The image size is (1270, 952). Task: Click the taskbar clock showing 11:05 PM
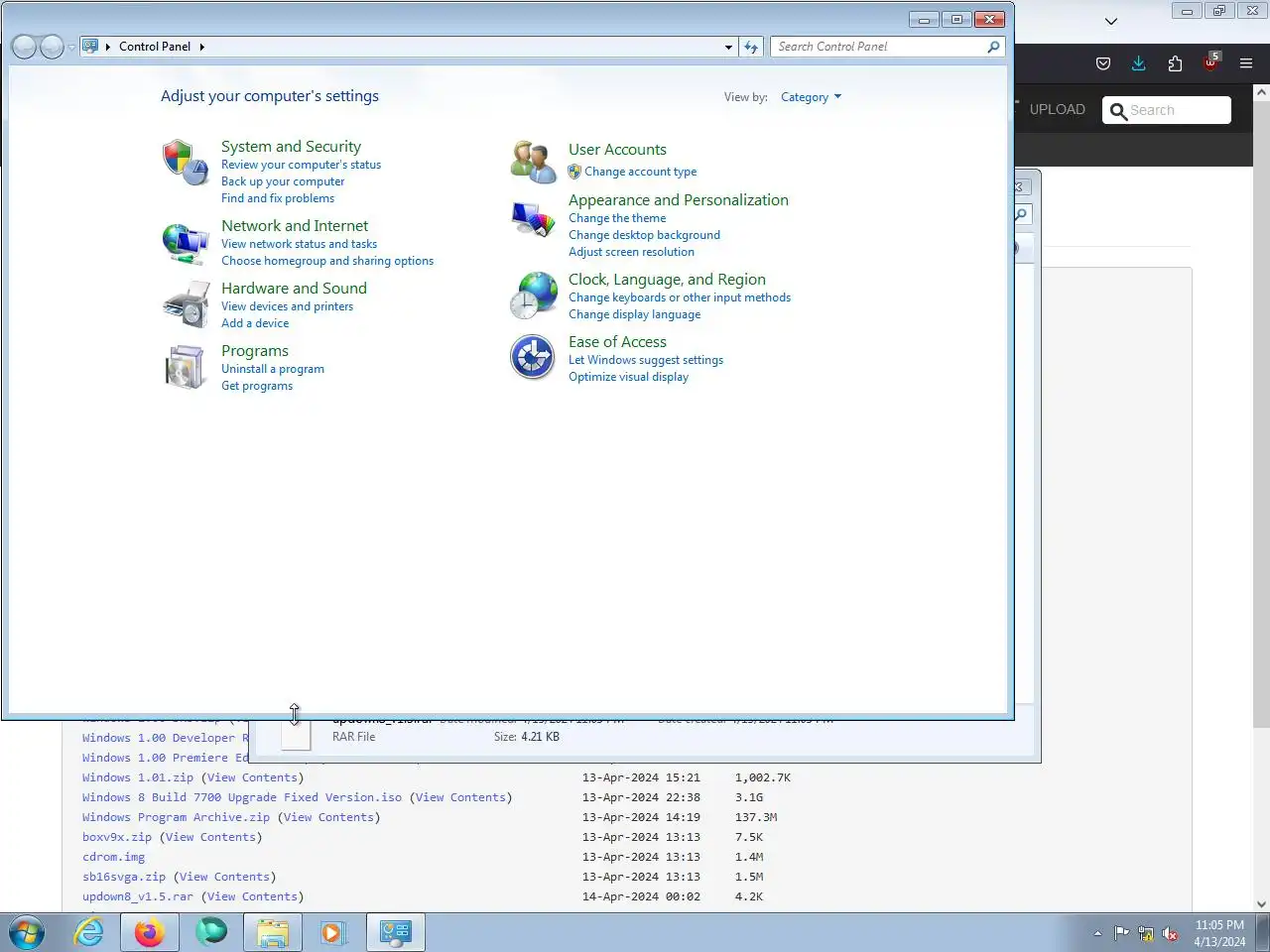pyautogui.click(x=1219, y=933)
